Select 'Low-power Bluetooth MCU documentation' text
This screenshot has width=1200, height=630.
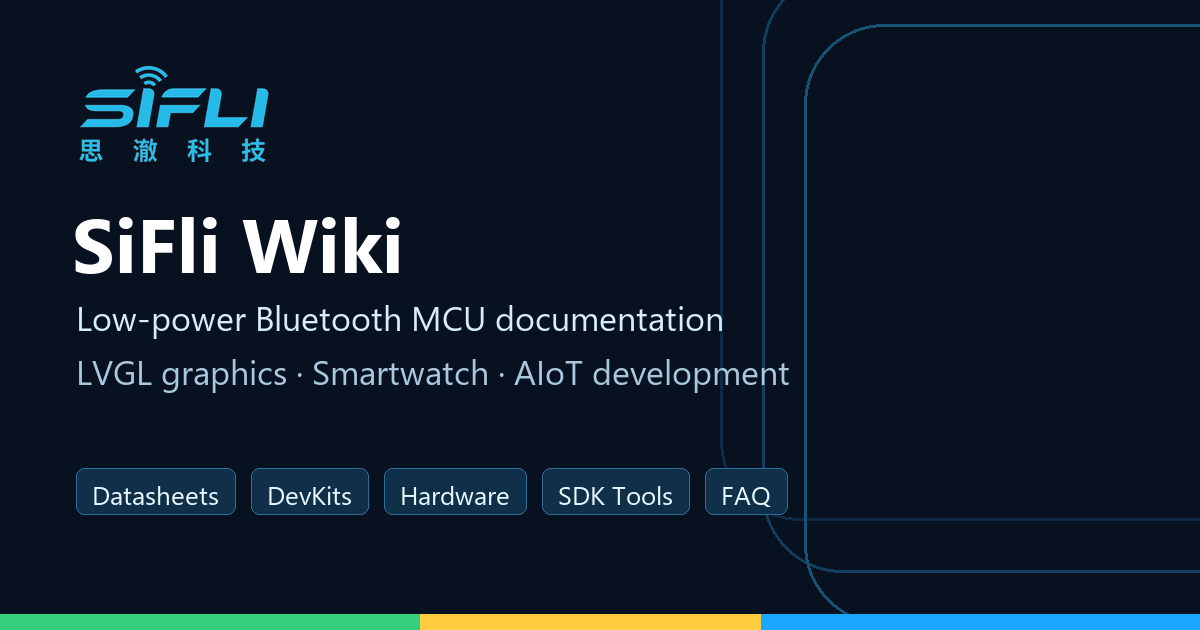coord(400,320)
